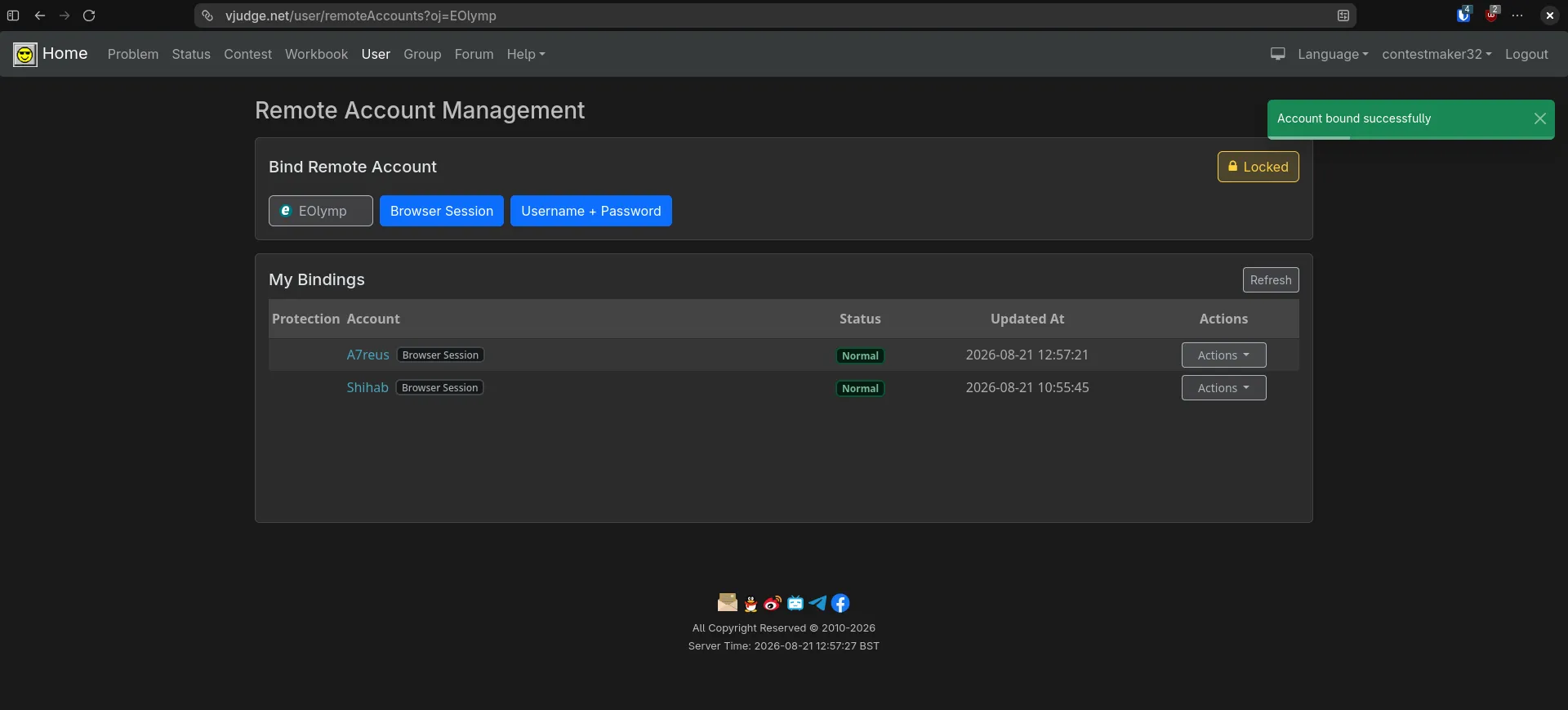Open the Problem menu item
The width and height of the screenshot is (1568, 710).
pyautogui.click(x=133, y=54)
